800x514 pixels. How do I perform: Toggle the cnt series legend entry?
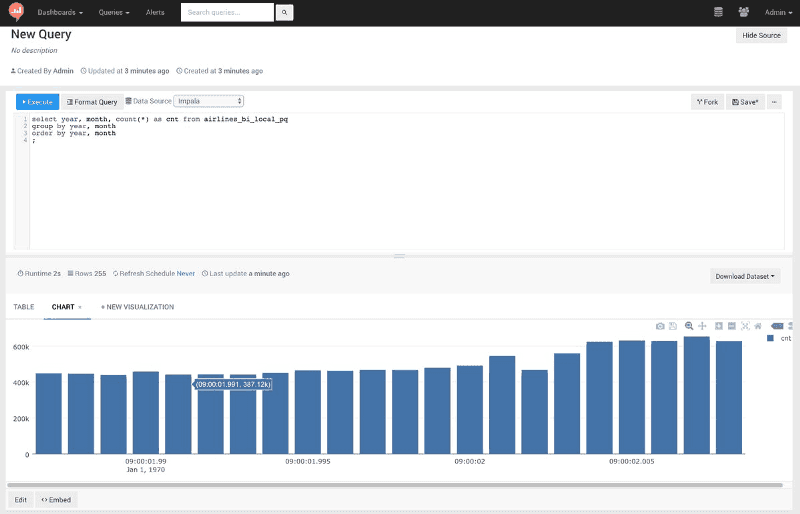coord(779,339)
